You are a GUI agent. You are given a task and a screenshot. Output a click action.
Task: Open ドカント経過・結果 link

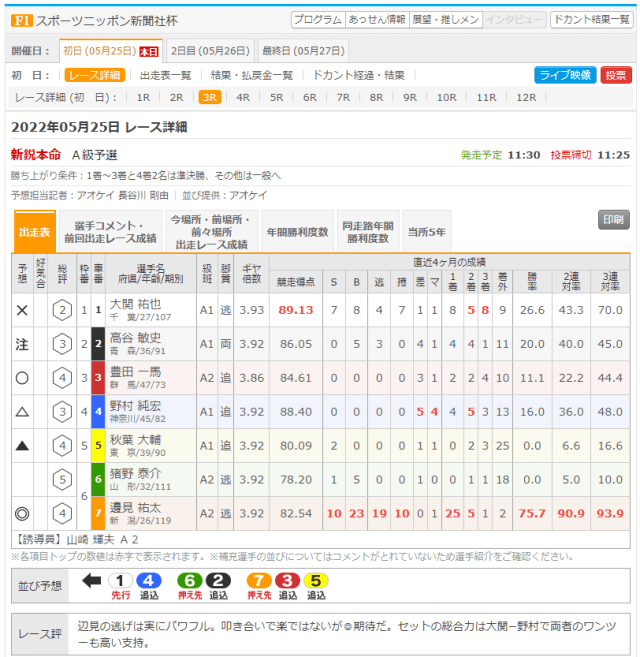pyautogui.click(x=359, y=75)
